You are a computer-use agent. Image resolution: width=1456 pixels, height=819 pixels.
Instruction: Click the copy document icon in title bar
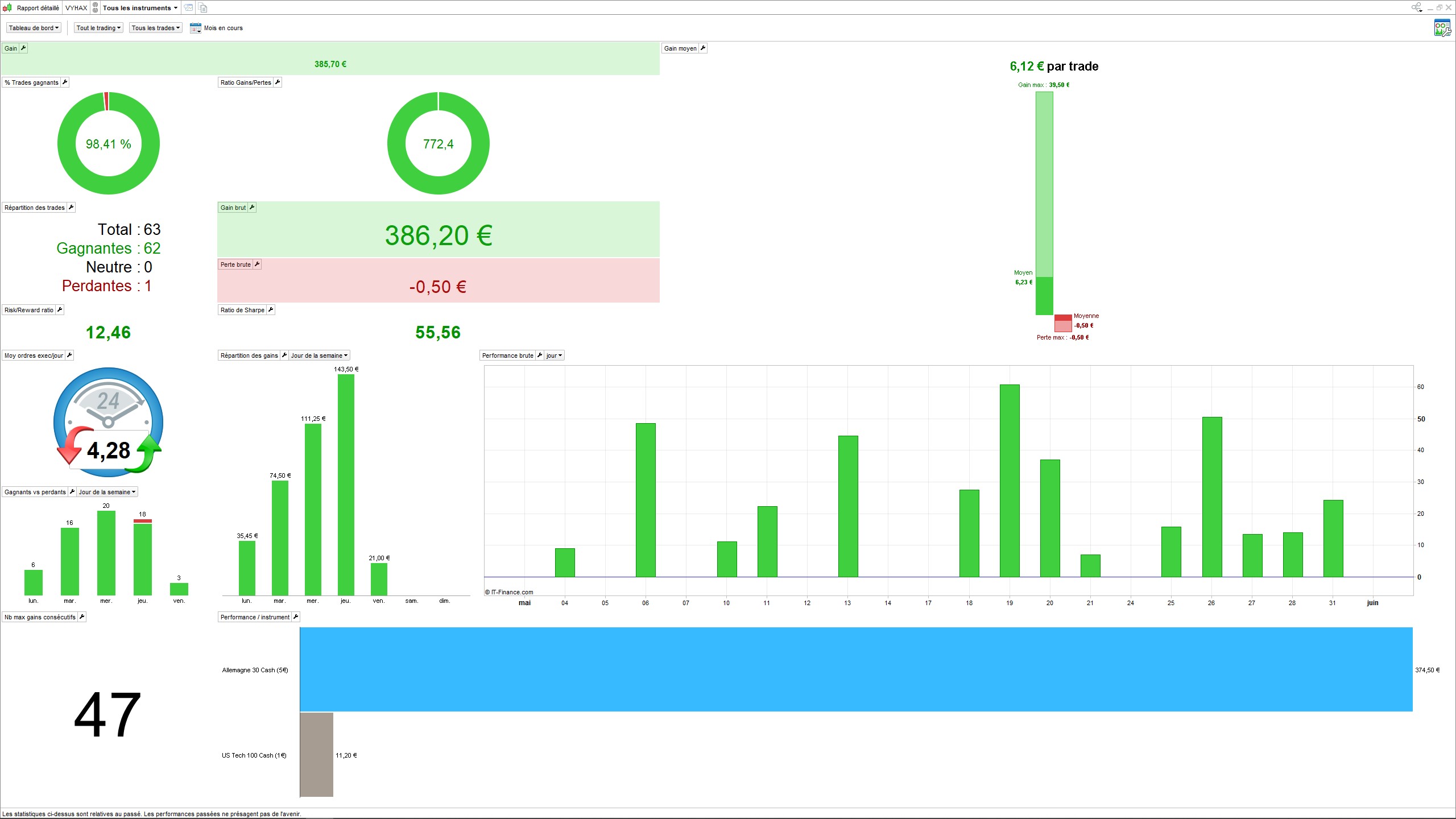203,8
